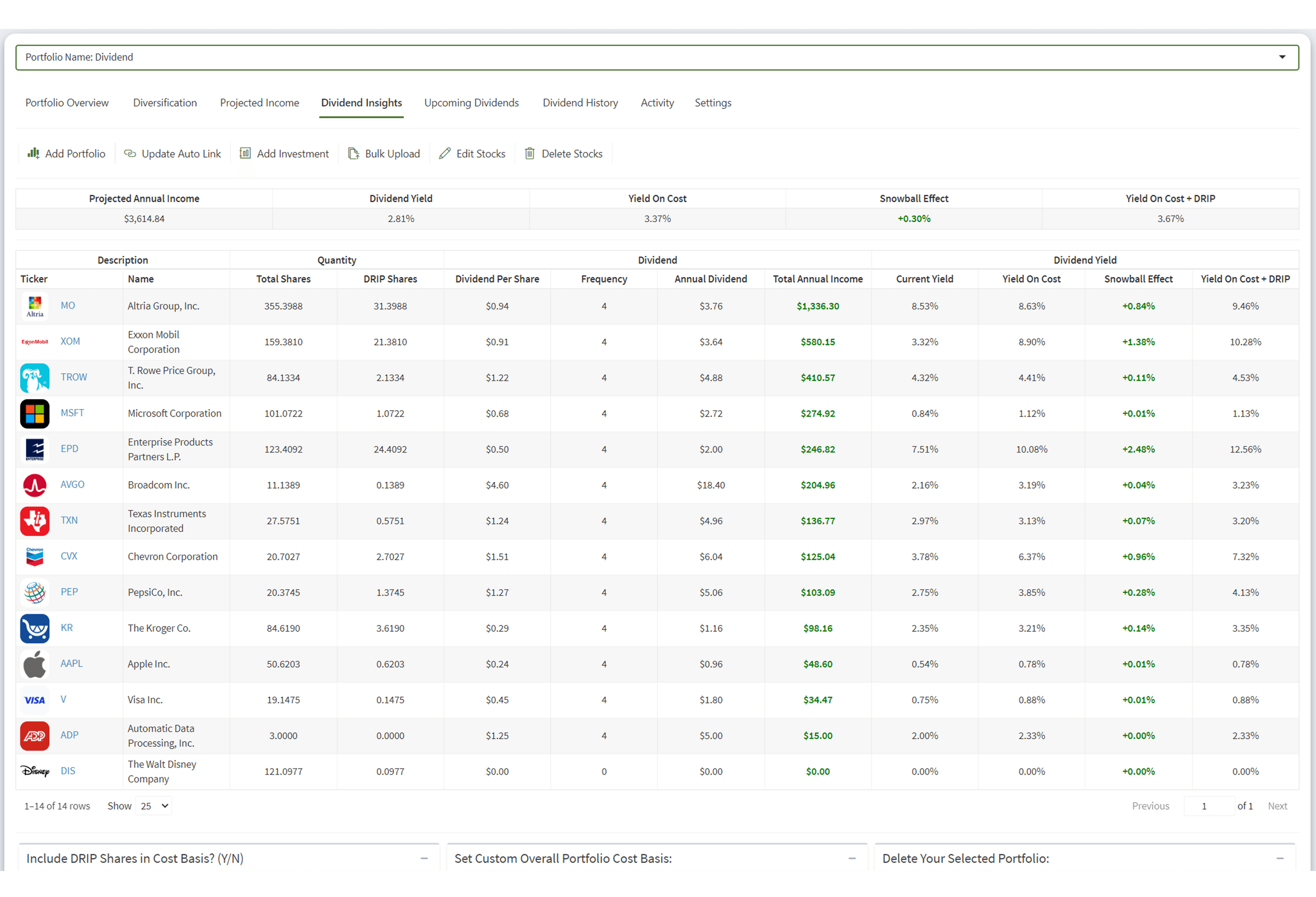Collapse the Delete Your Selected Portfolio panel
1316x897 pixels.
[1279, 858]
